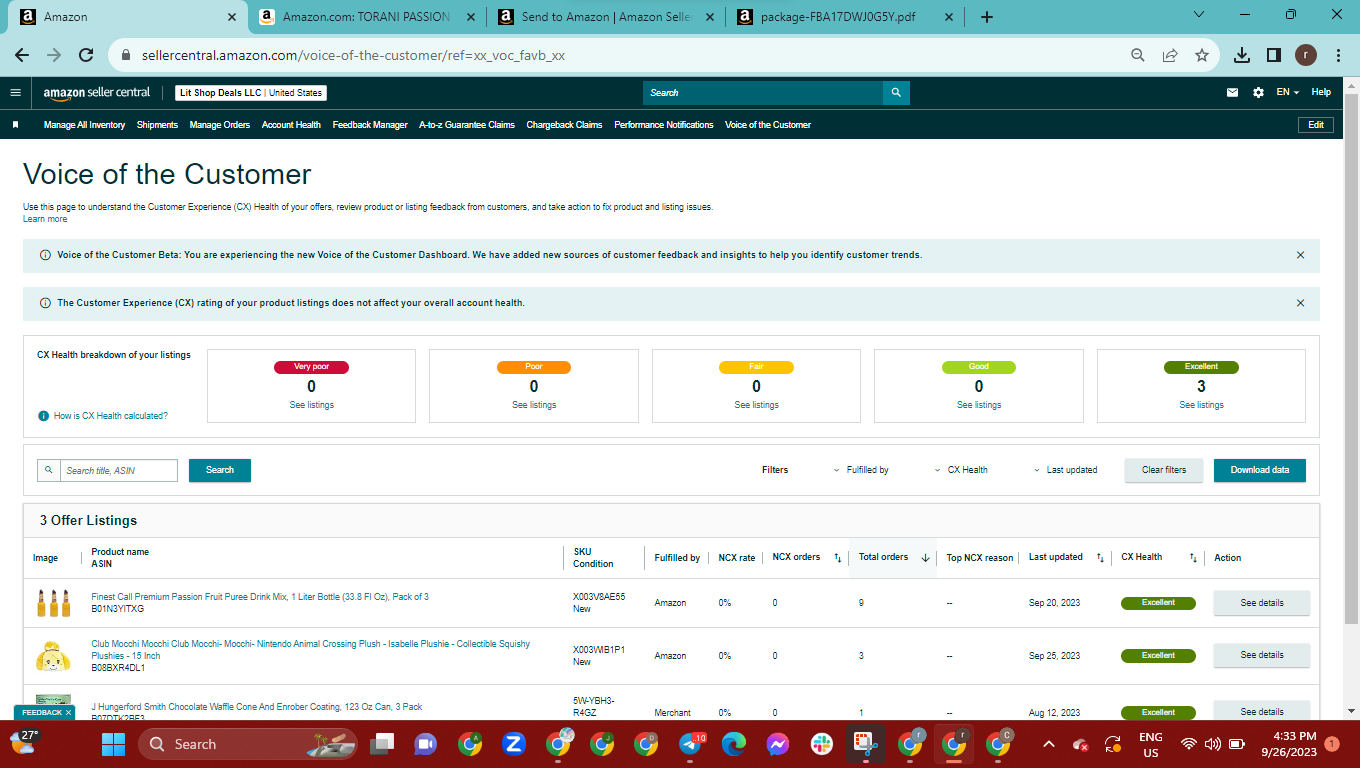Open See details for the Finest Call Passion Fruit row
The image size is (1360, 768).
point(1262,603)
